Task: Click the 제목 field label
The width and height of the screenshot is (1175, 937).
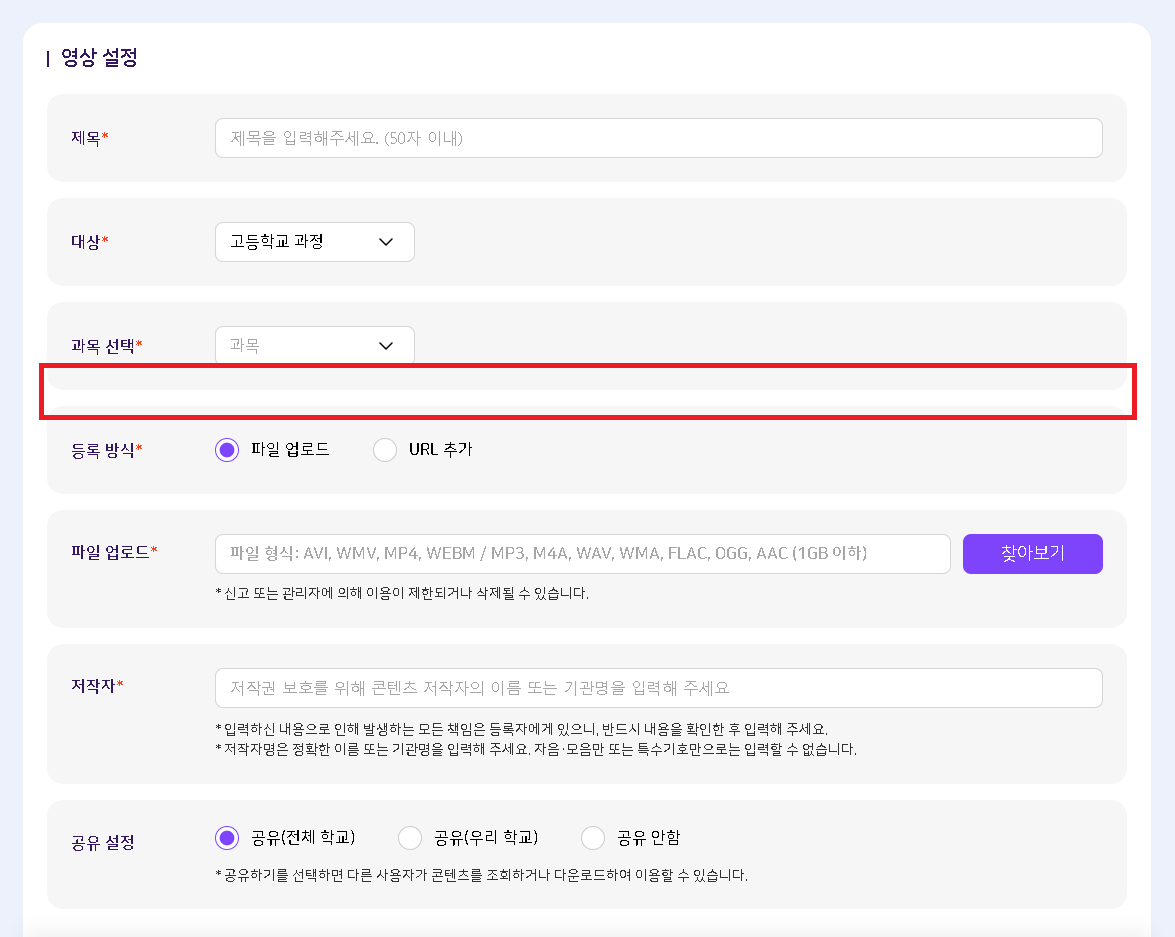Action: pyautogui.click(x=86, y=138)
